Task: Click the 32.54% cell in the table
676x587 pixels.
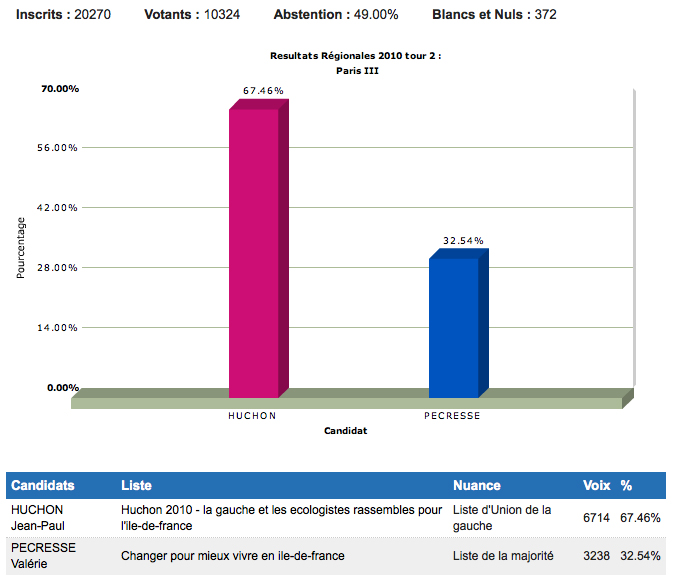Action: 640,556
